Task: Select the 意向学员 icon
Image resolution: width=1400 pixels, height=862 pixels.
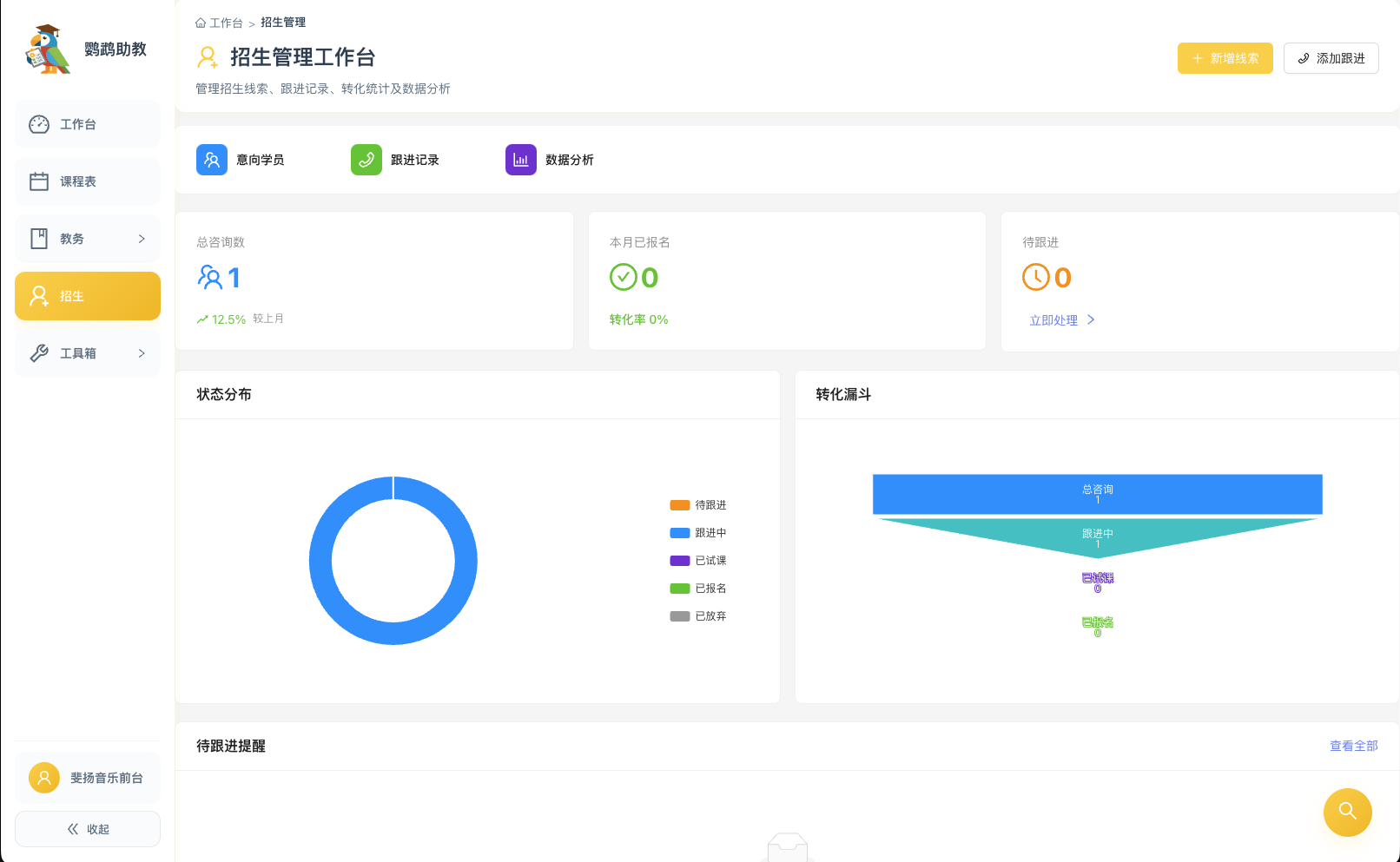Action: point(211,160)
